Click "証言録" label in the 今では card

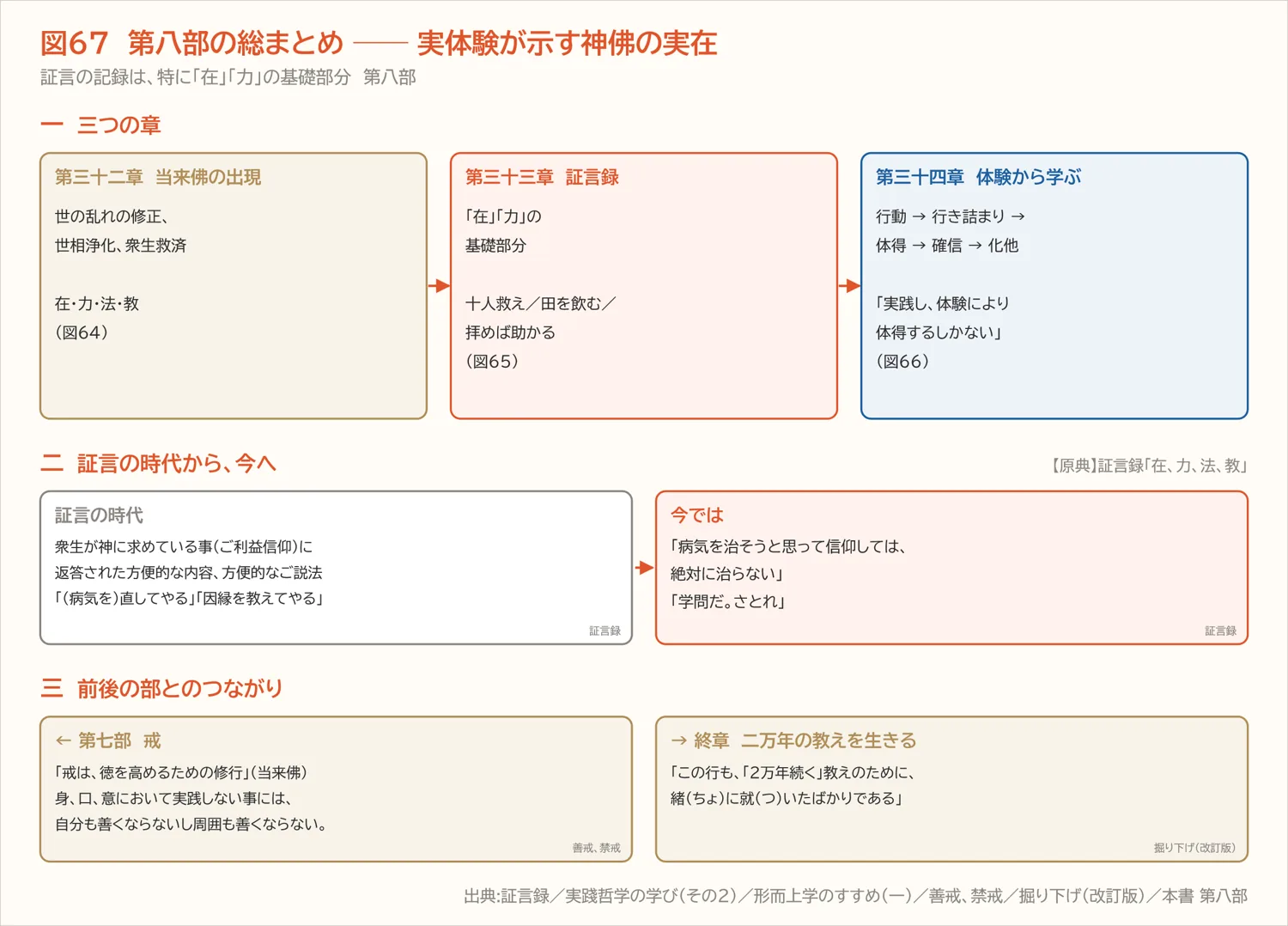coord(1220,631)
